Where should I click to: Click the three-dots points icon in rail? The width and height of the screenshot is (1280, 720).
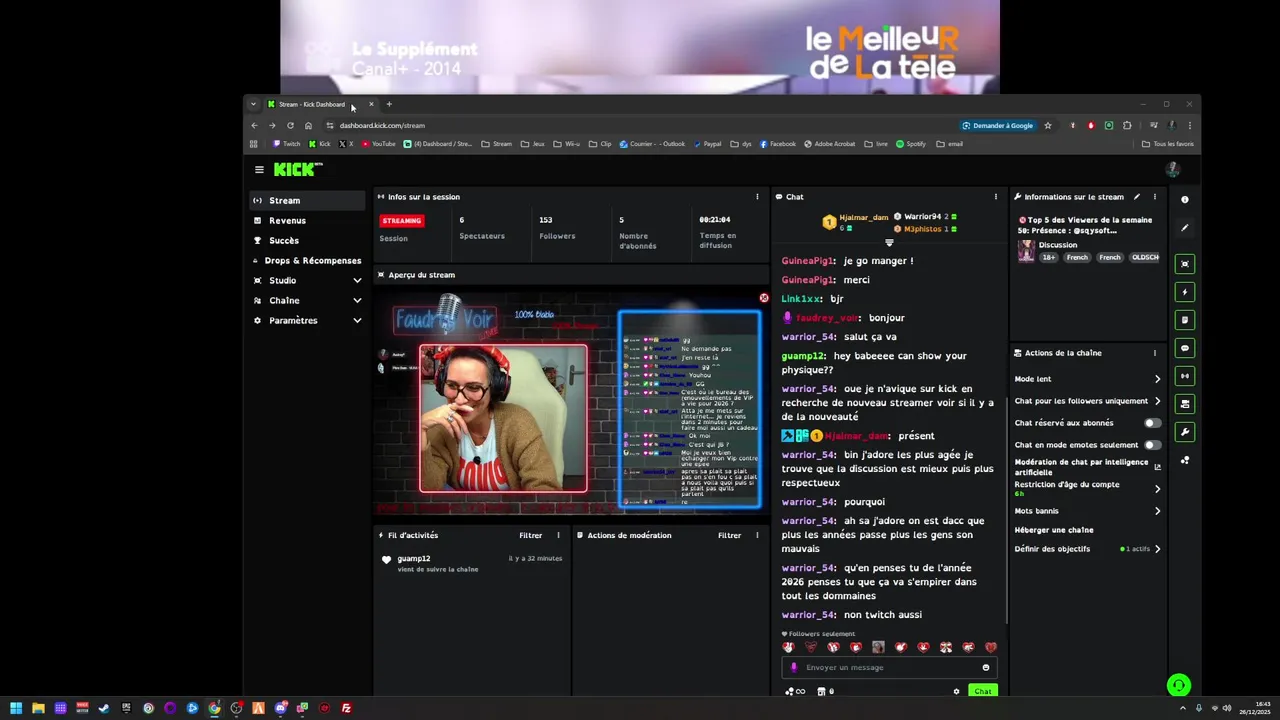1185,460
